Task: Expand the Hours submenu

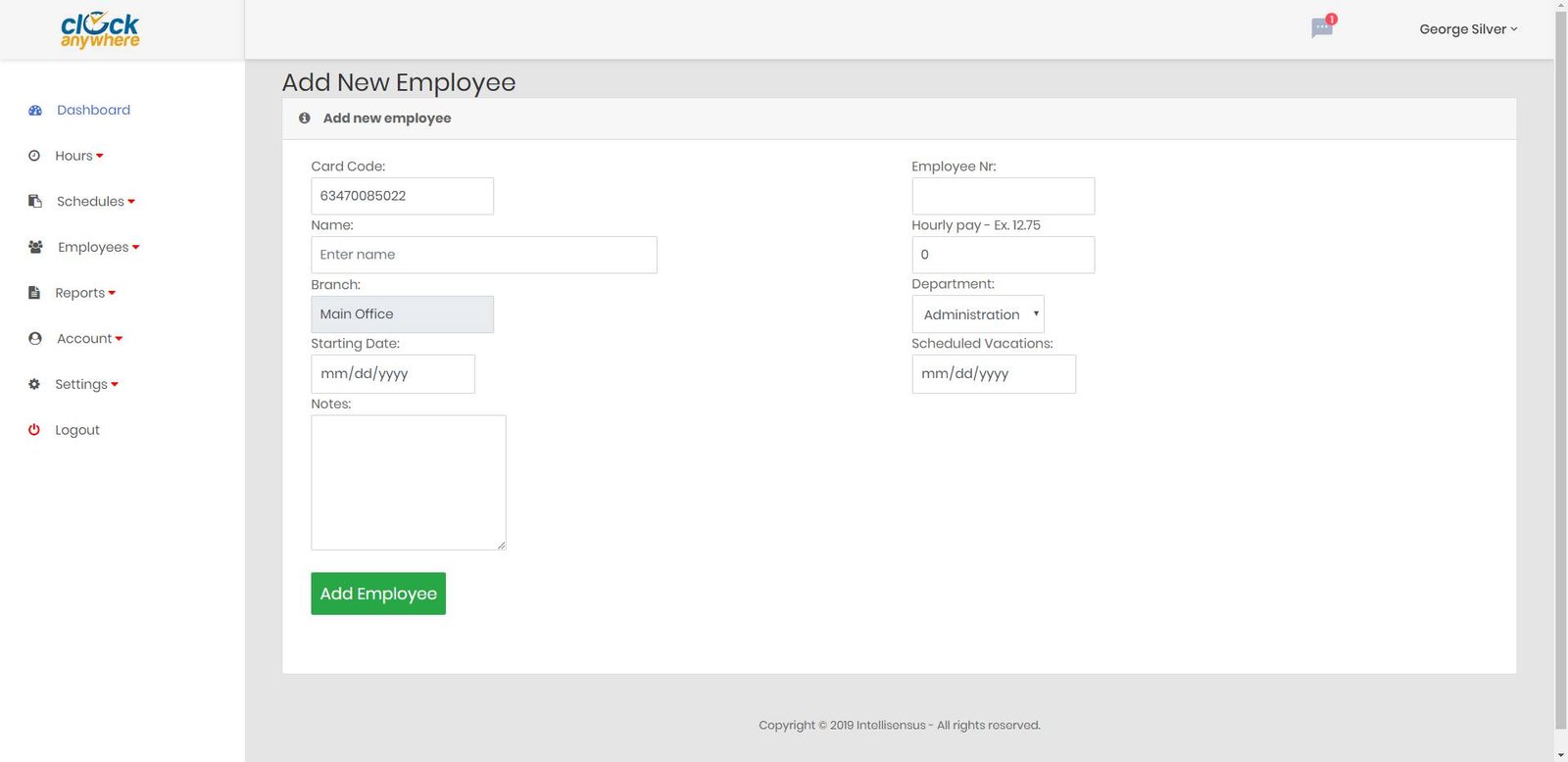Action: coord(78,156)
